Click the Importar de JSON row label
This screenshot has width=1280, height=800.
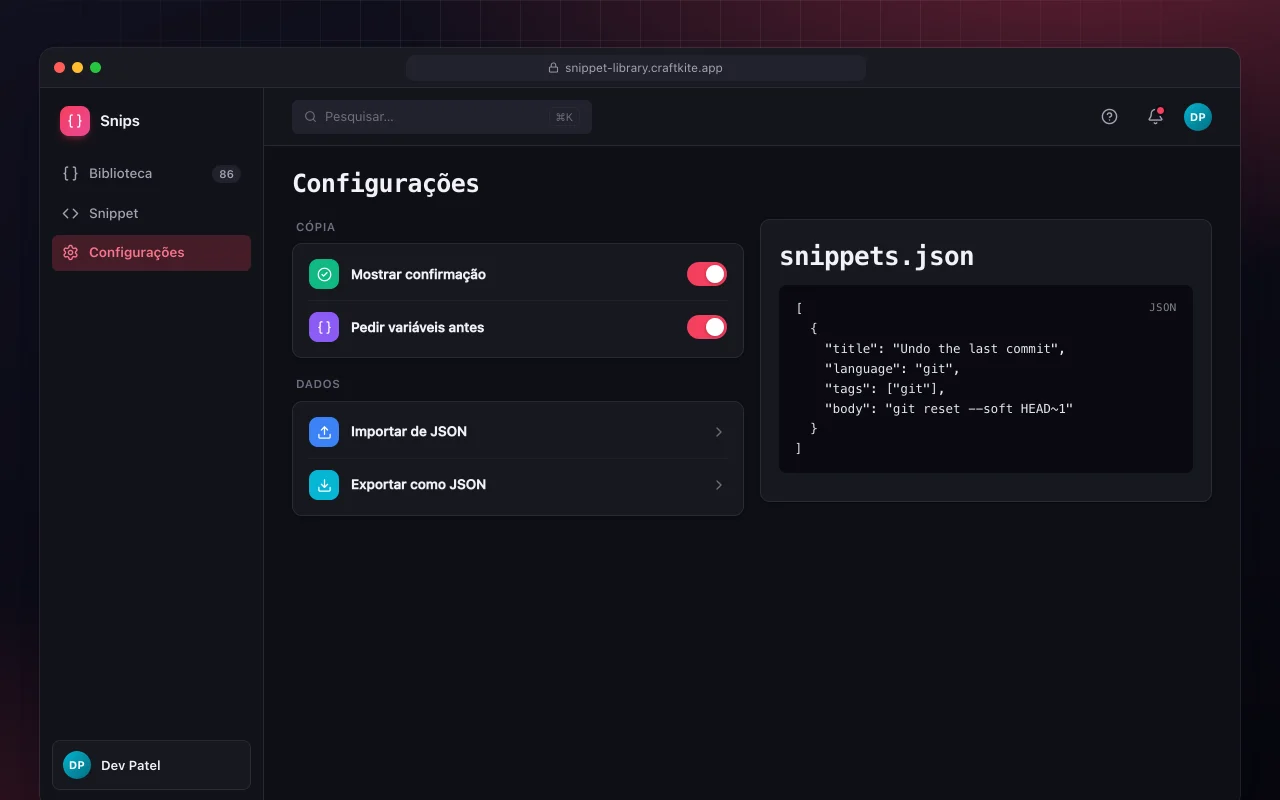coord(409,432)
